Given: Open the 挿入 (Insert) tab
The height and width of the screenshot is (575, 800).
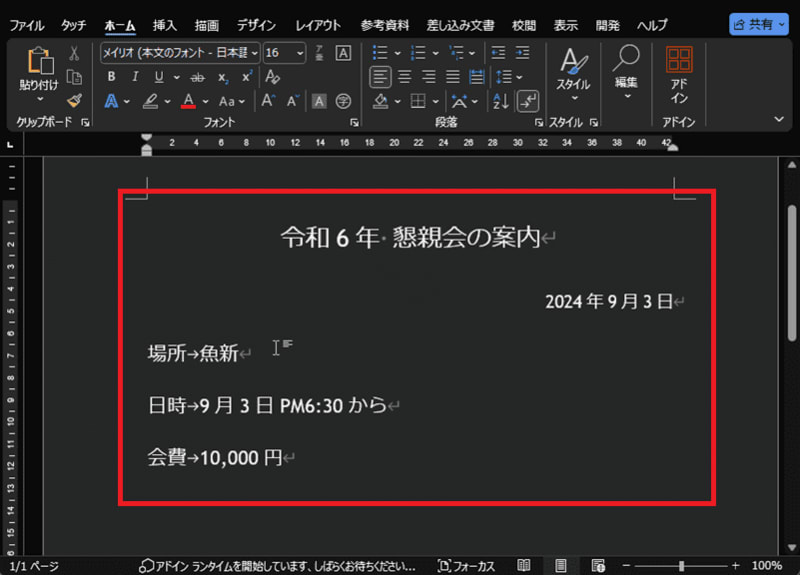Looking at the screenshot, I should [165, 25].
